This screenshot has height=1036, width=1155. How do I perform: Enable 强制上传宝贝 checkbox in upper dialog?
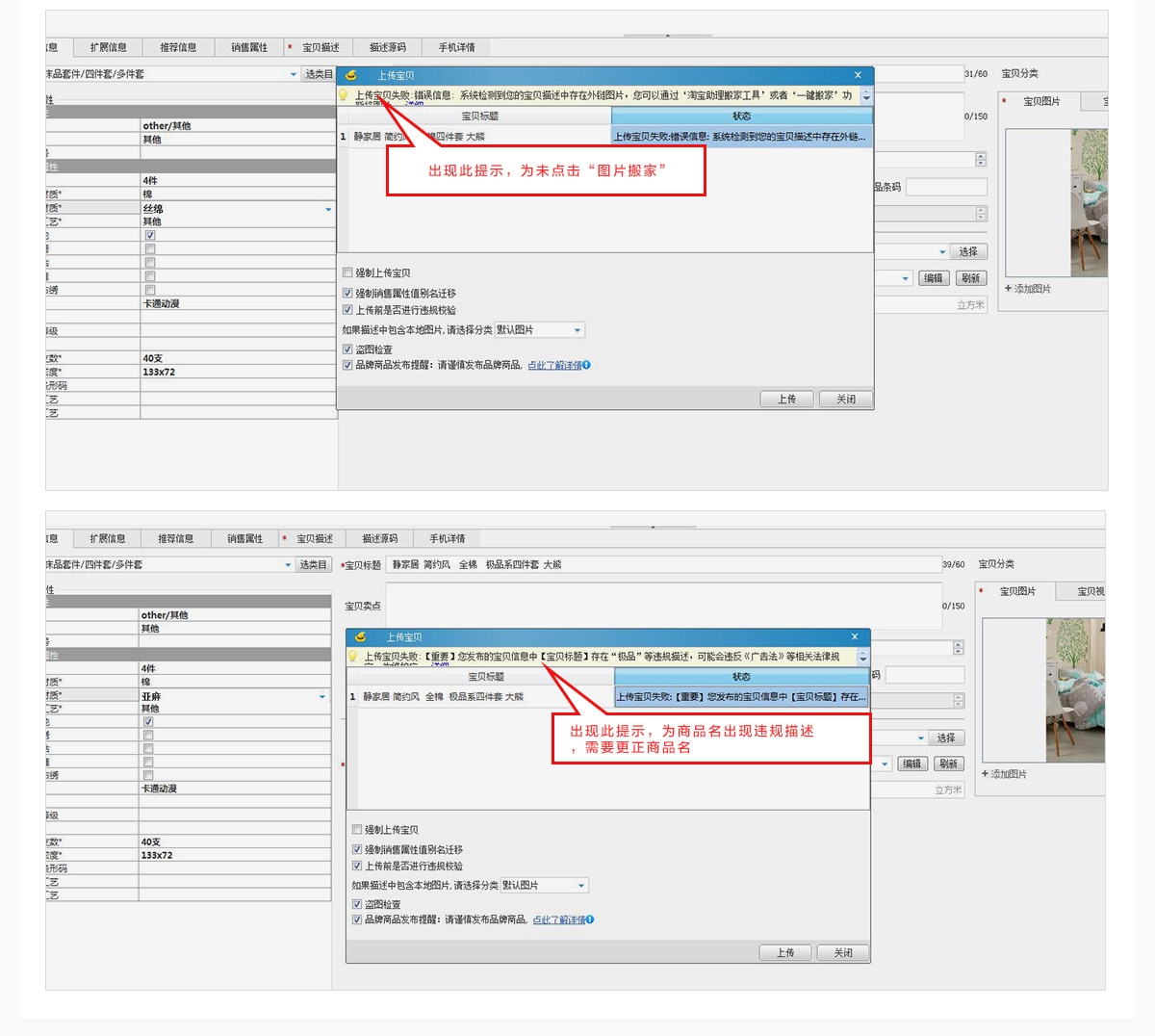pyautogui.click(x=347, y=272)
